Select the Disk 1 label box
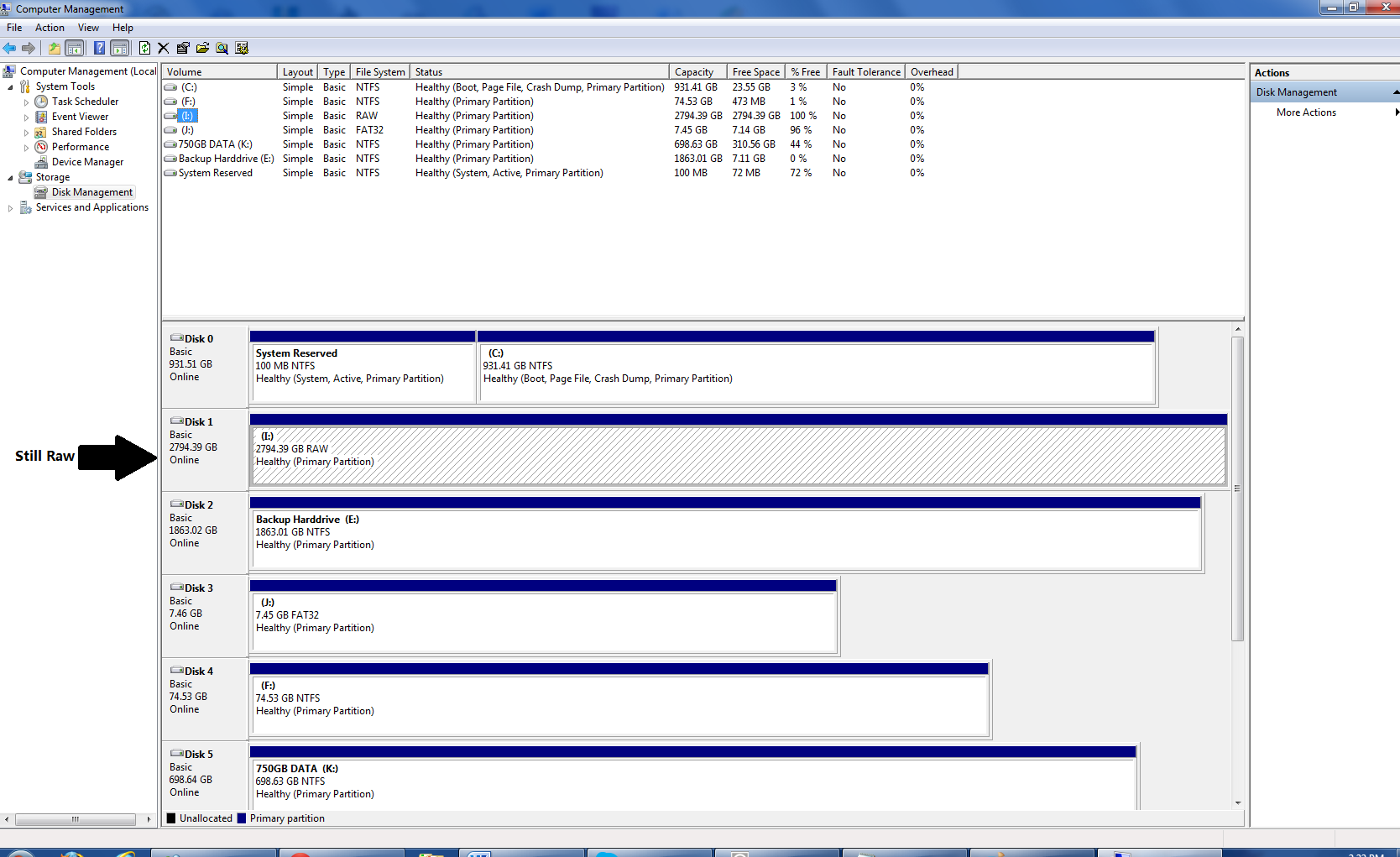 click(205, 449)
